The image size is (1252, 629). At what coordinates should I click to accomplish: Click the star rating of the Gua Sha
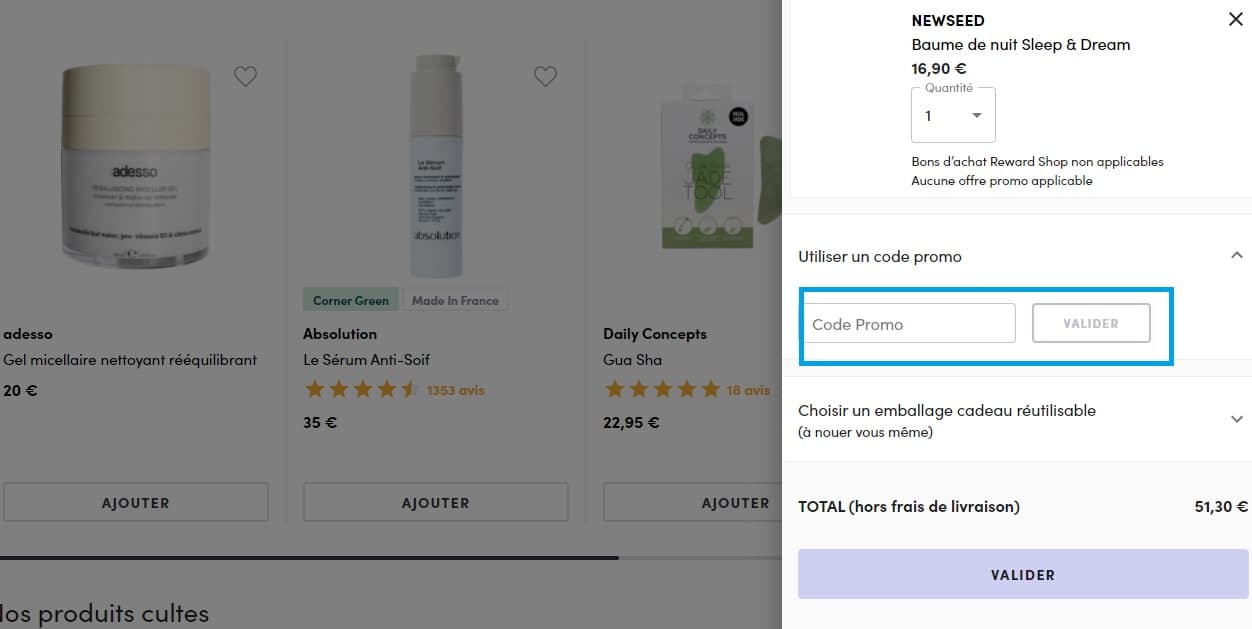[x=662, y=390]
